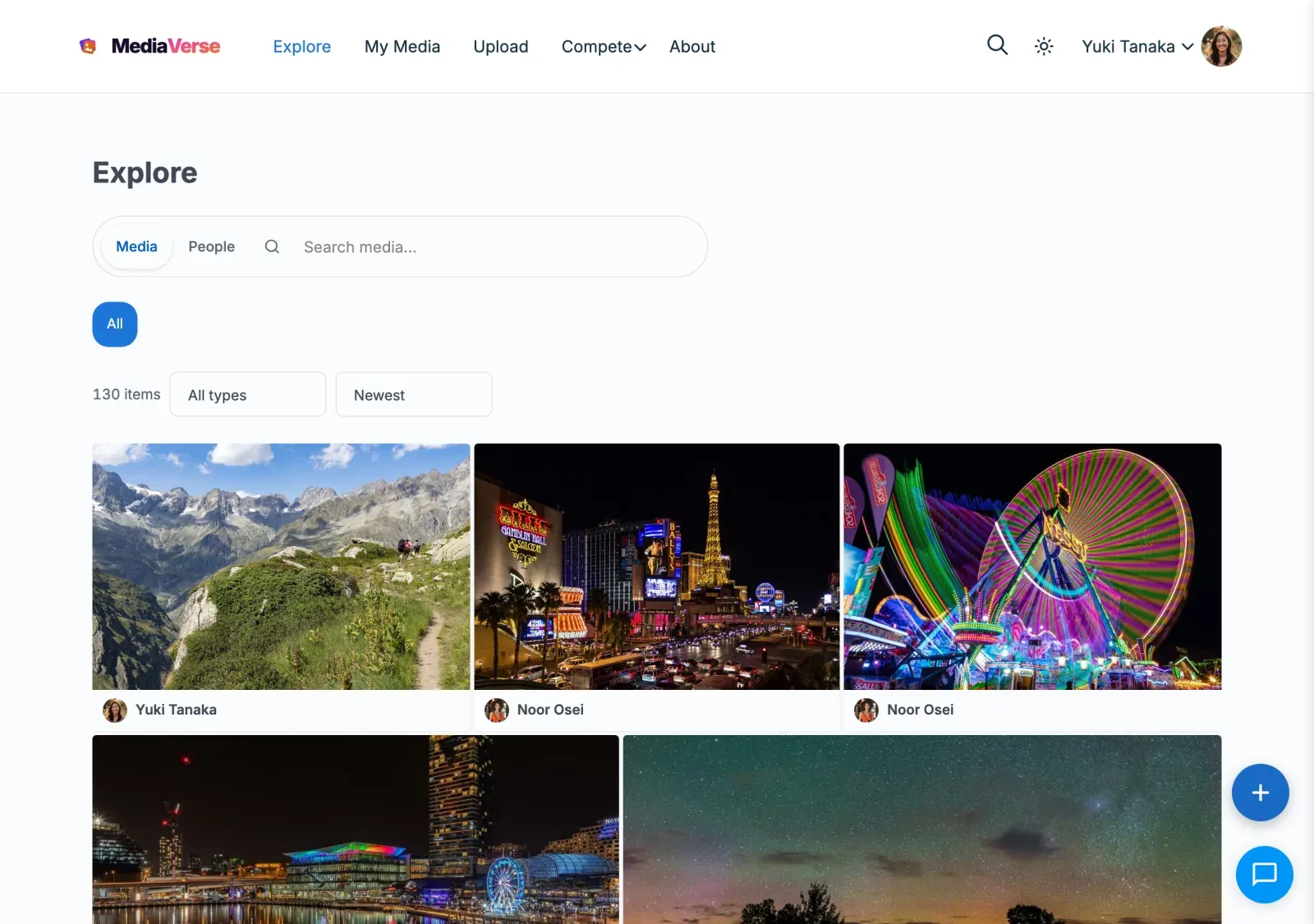Open Yuki Tanaka profile avatar in header
The height and width of the screenshot is (924, 1314).
(x=1221, y=46)
